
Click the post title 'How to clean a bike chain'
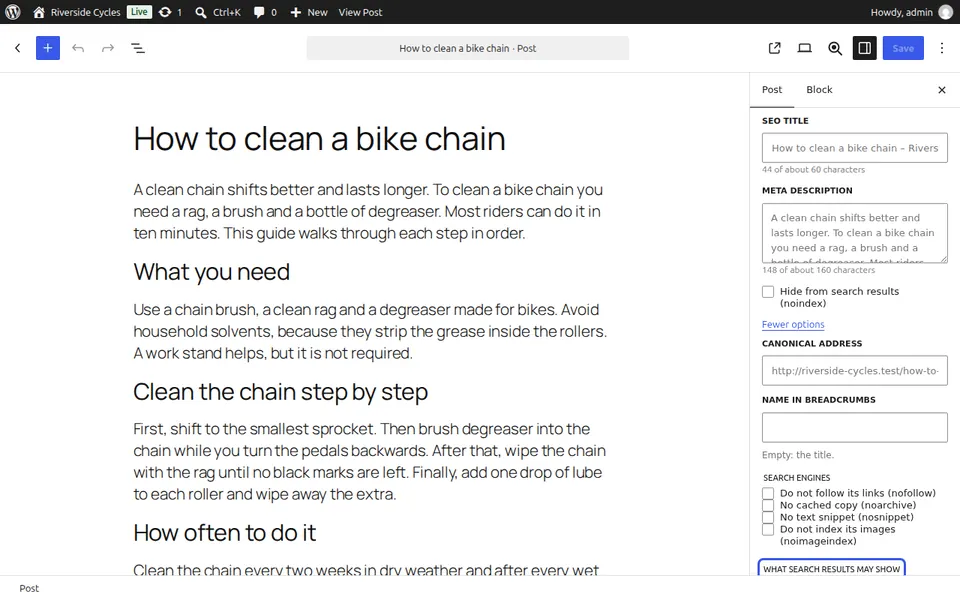coord(320,139)
